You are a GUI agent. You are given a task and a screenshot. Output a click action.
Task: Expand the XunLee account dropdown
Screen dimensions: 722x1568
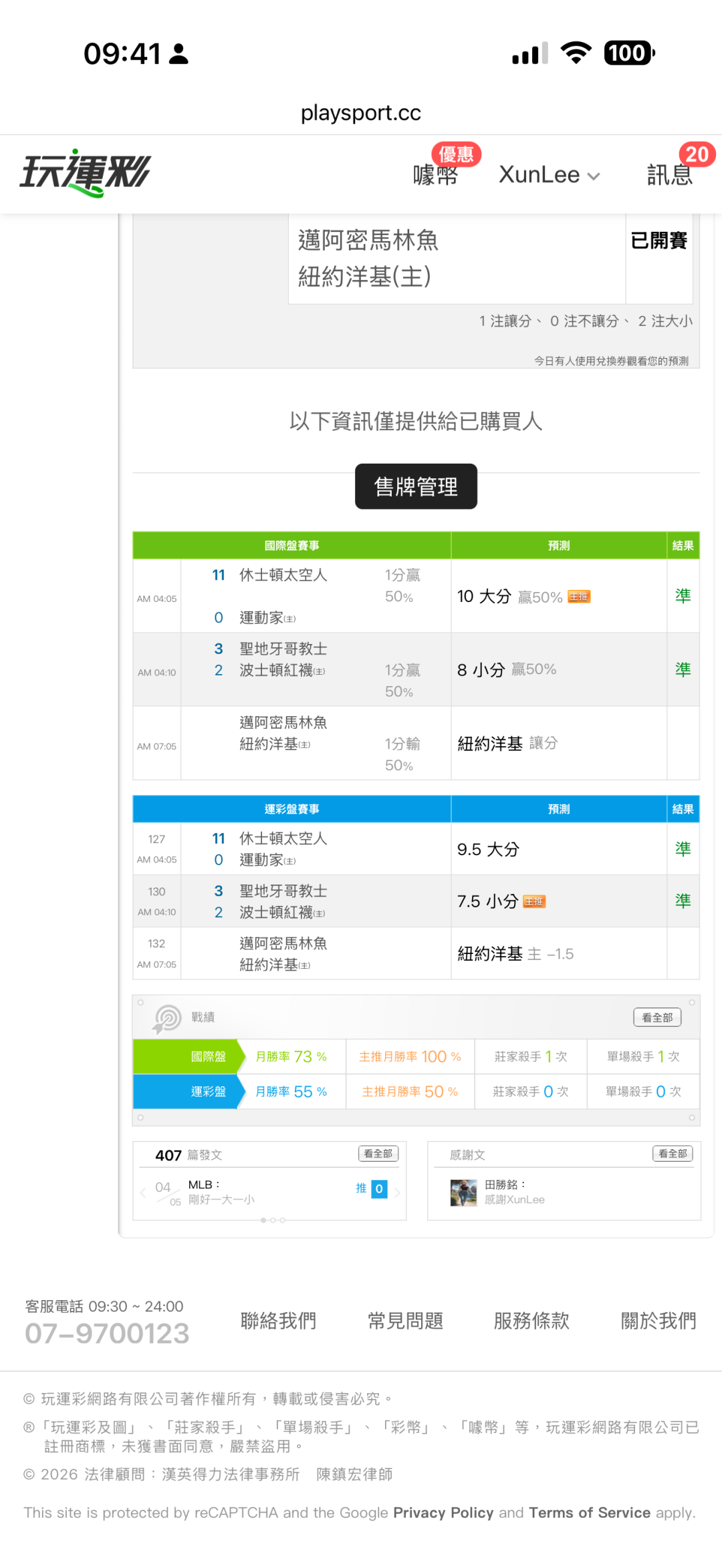(549, 175)
